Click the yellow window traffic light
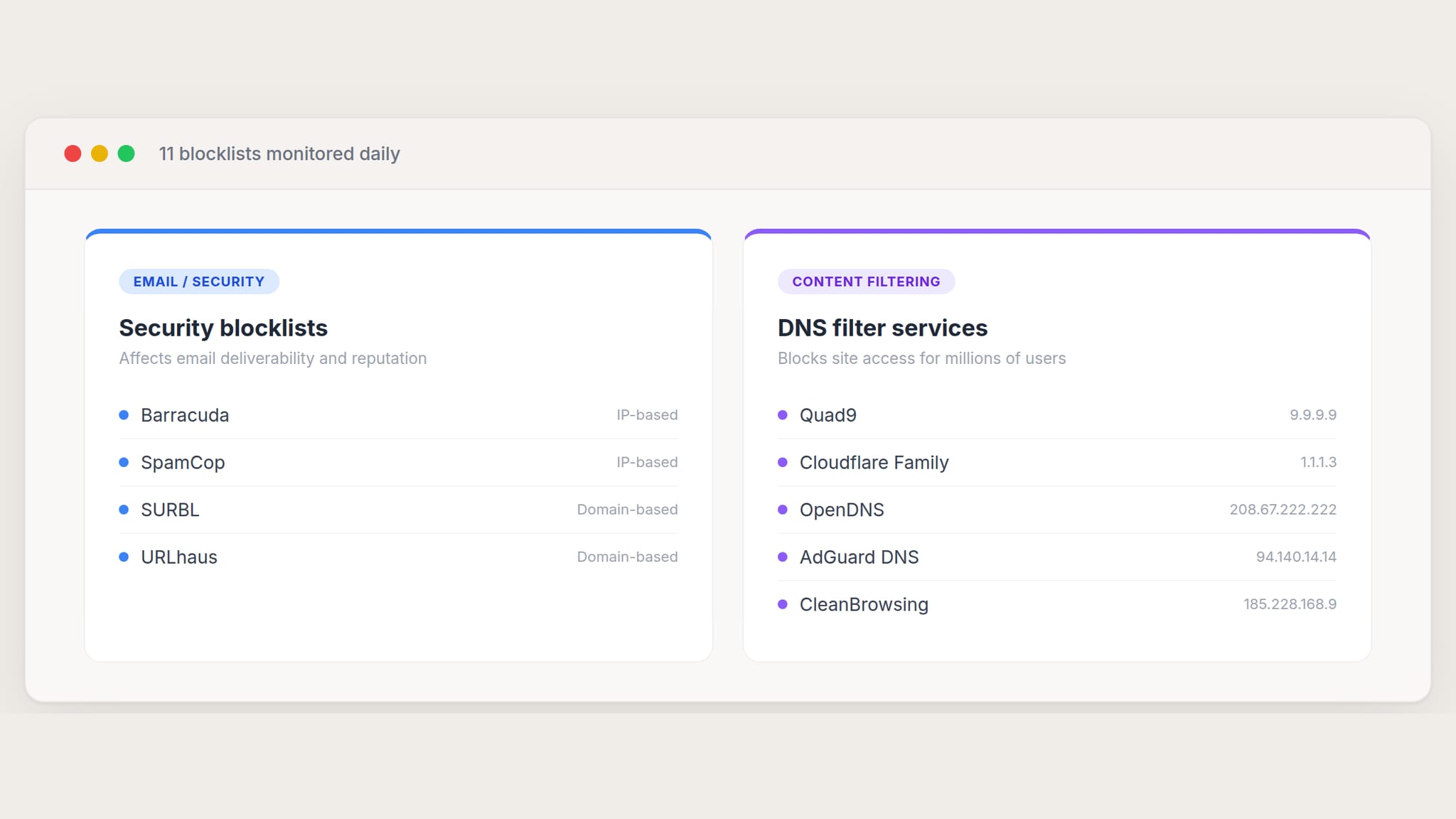The image size is (1456, 819). point(100,154)
